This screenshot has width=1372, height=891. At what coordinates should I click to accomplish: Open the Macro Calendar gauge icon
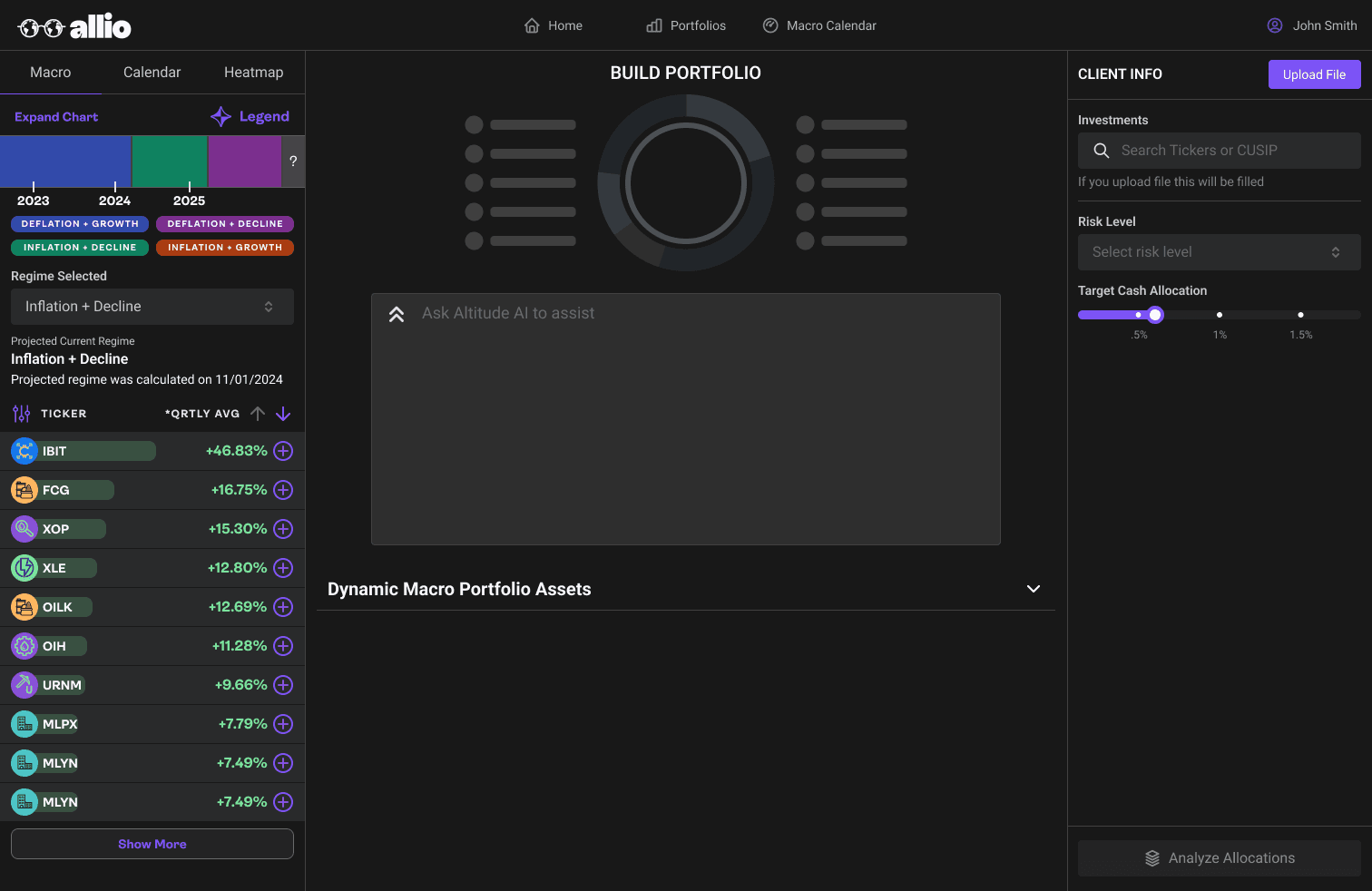(770, 25)
